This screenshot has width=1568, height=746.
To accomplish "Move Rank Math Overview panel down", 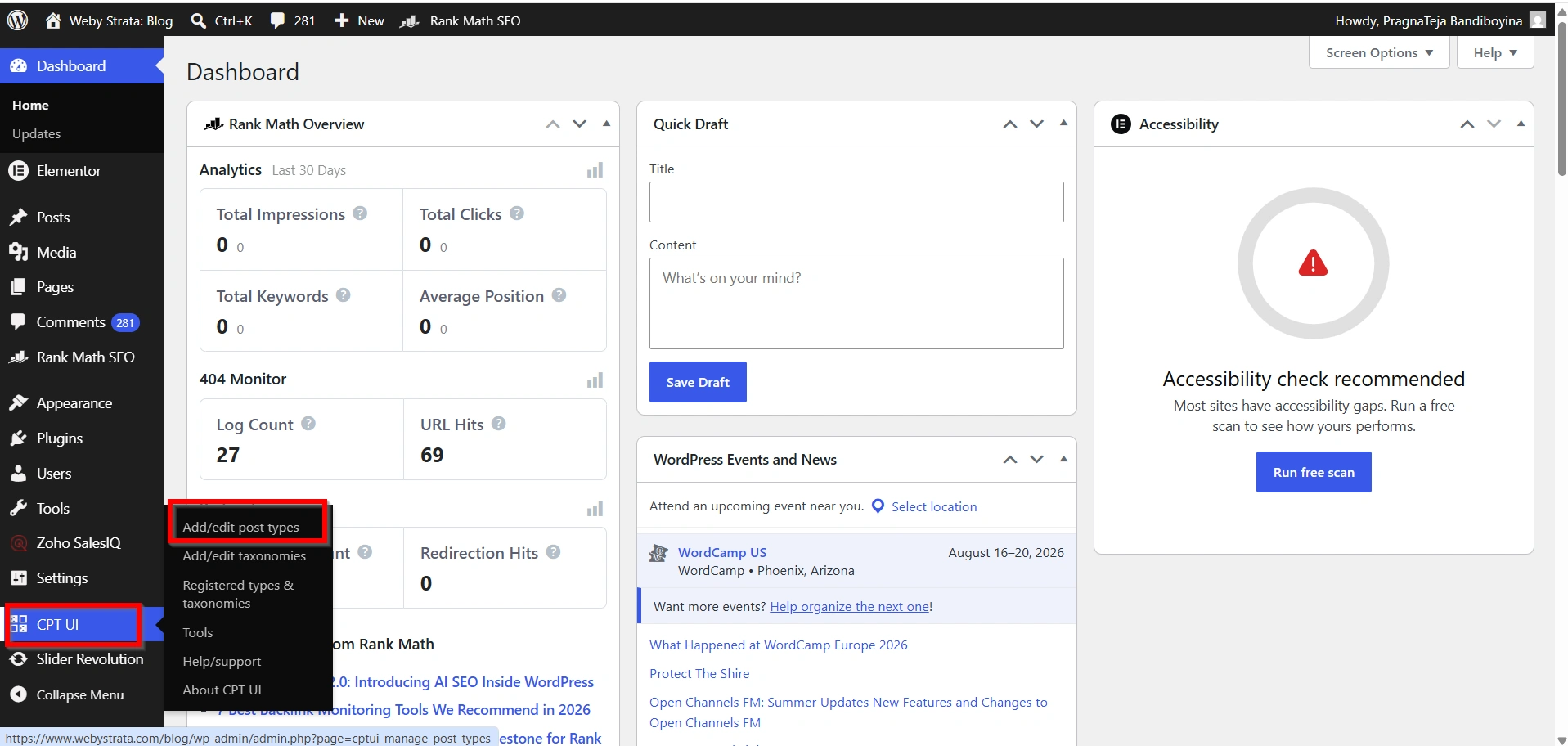I will tap(580, 124).
